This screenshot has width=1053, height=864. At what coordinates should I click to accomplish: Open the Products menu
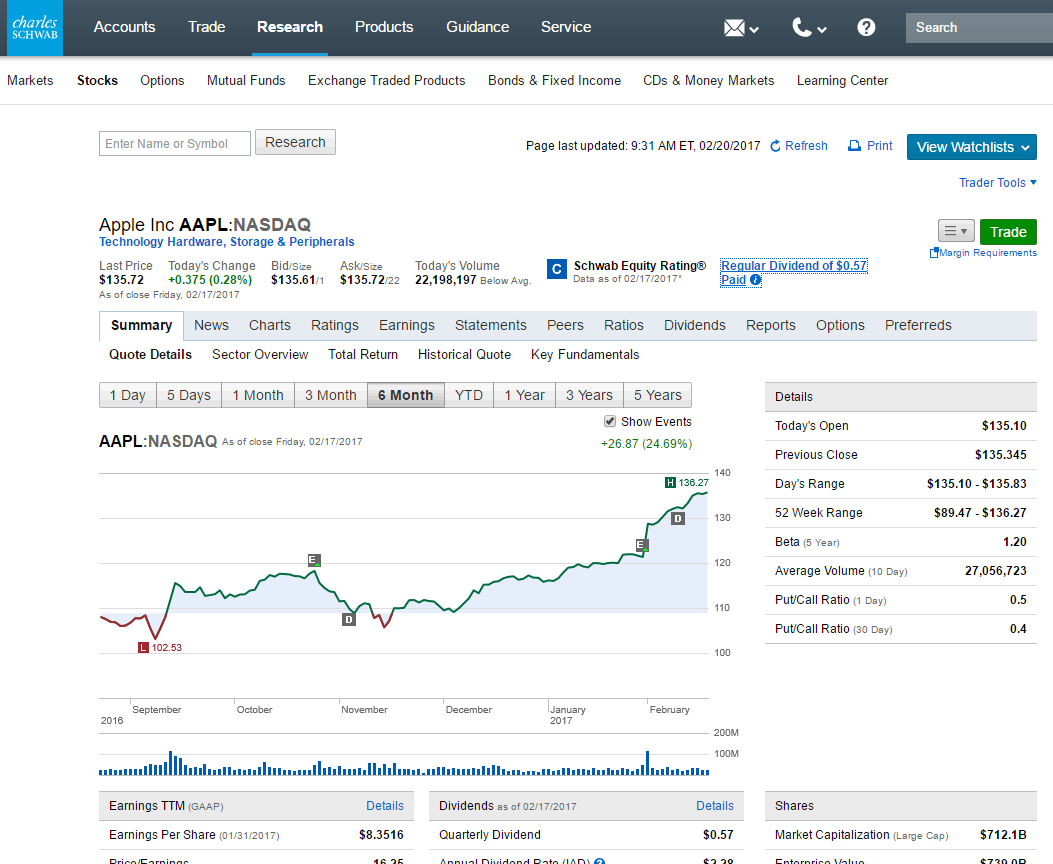coord(383,28)
